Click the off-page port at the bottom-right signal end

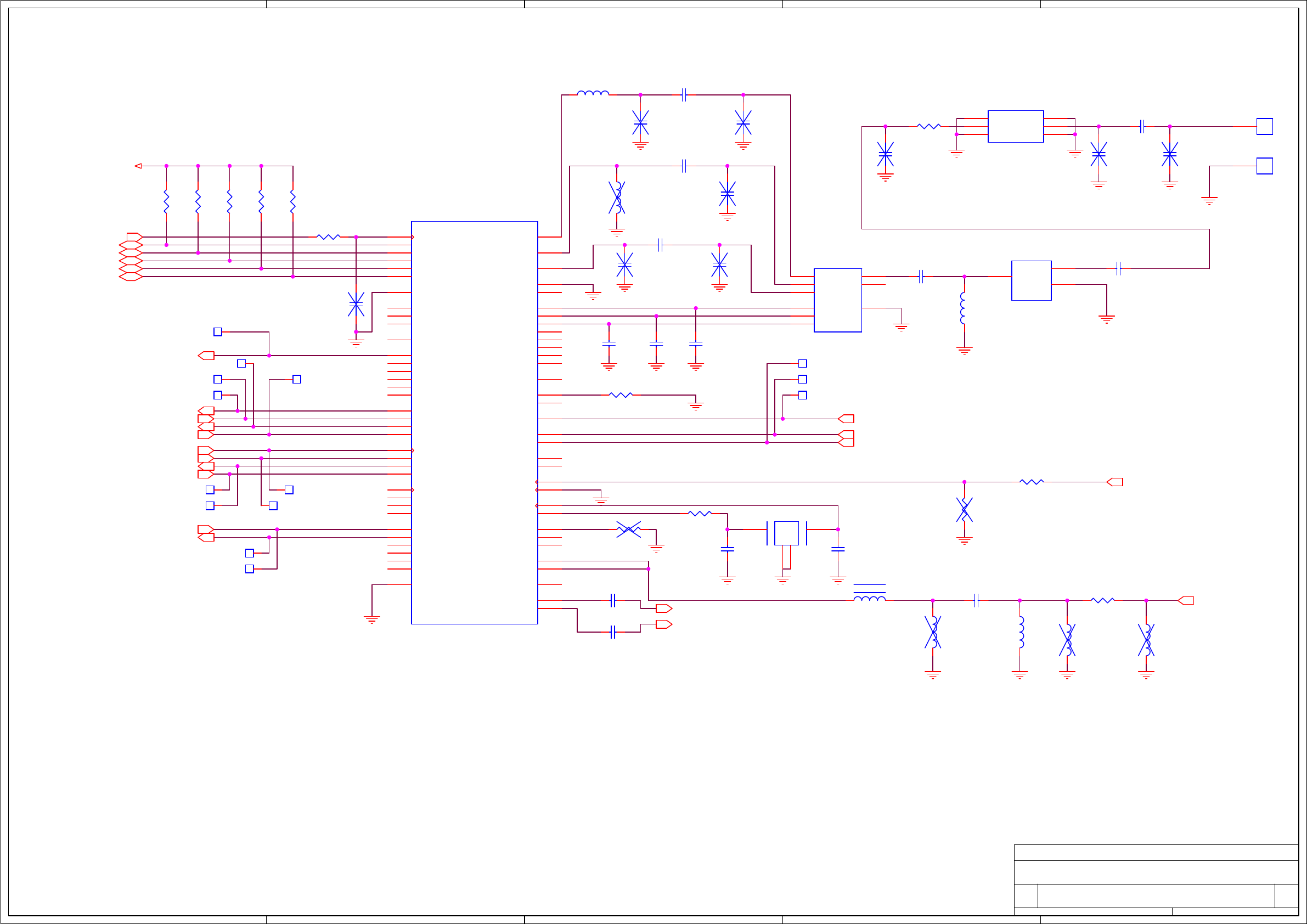1186,601
